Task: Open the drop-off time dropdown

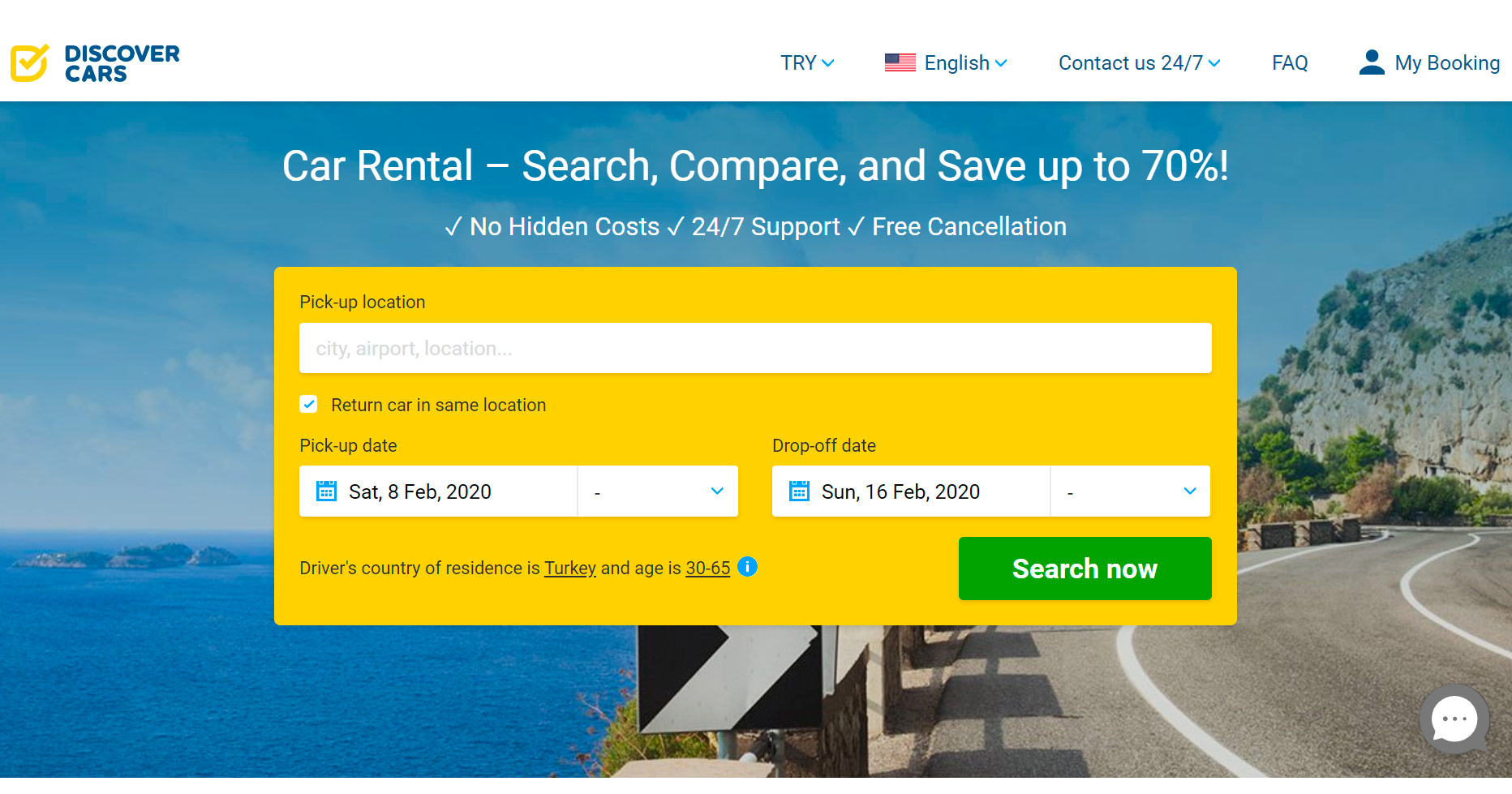Action: pyautogui.click(x=1131, y=491)
